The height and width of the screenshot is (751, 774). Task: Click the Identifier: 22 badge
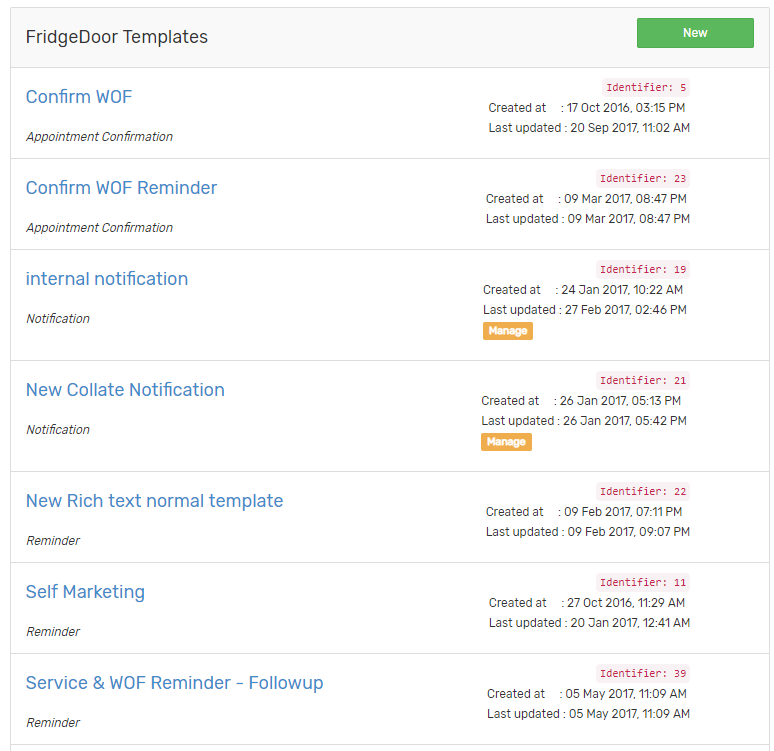pyautogui.click(x=643, y=492)
